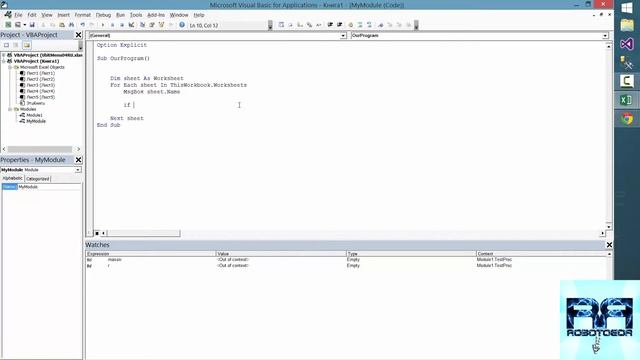Click the Reset stop icon
The image size is (640, 360).
[x=122, y=25]
